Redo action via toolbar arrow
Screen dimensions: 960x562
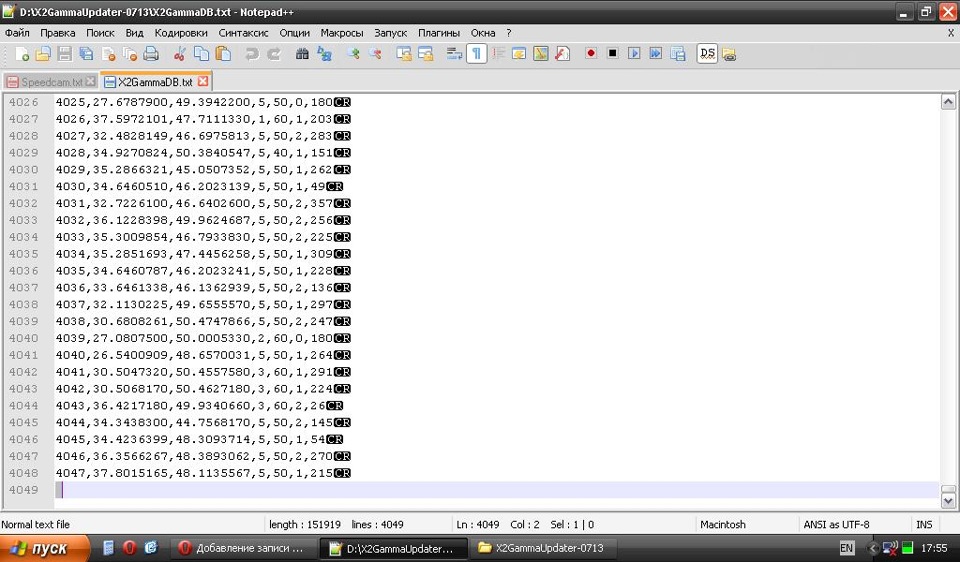click(274, 54)
